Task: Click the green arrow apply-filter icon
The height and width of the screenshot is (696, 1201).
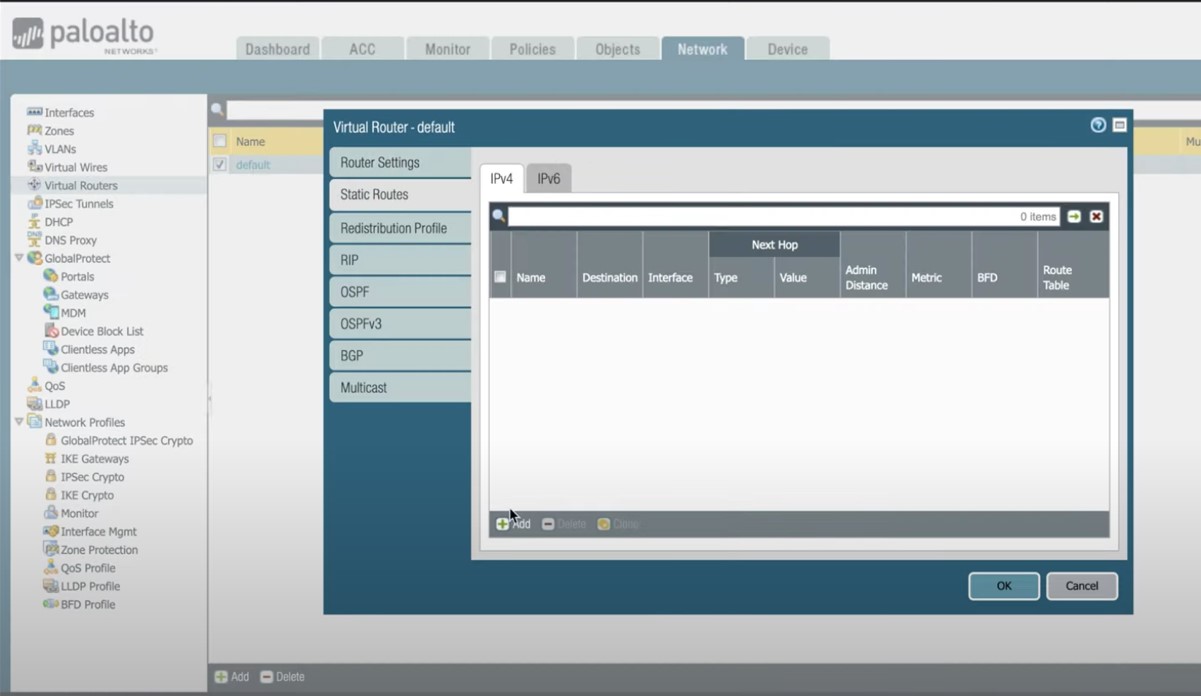Action: 1074,216
